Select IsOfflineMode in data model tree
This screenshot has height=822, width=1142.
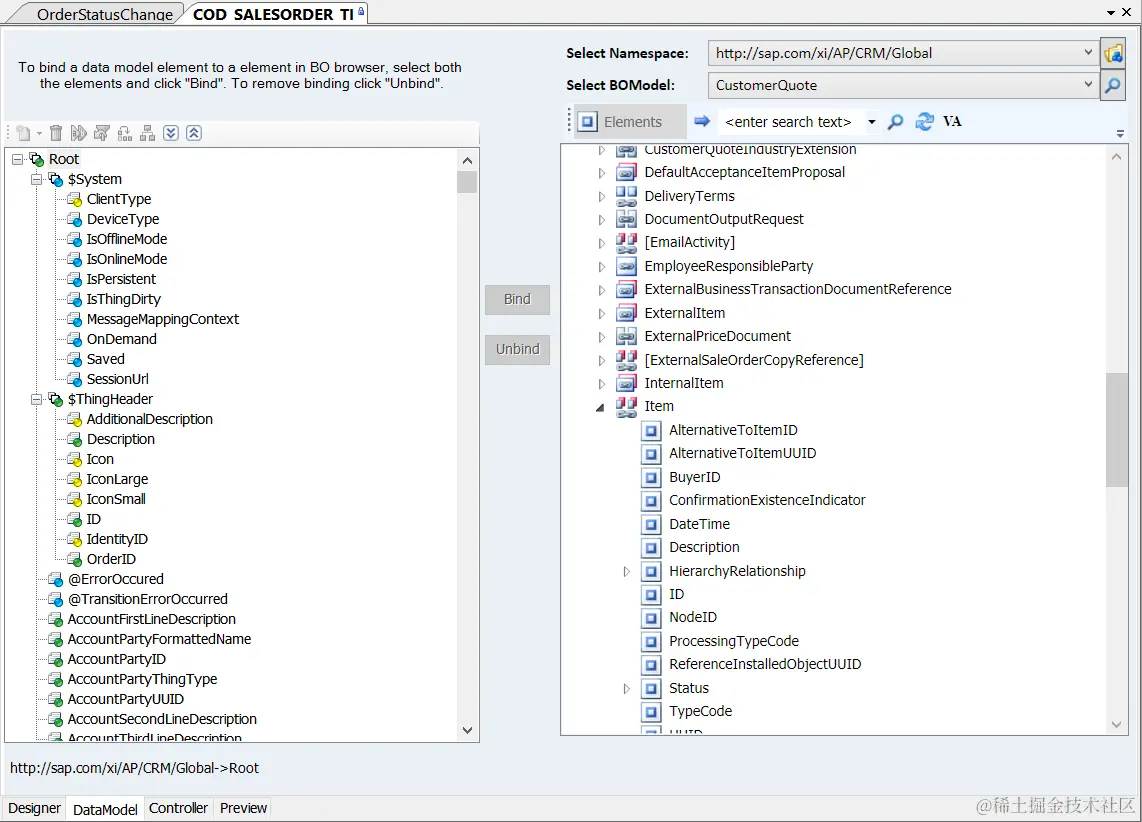click(127, 240)
